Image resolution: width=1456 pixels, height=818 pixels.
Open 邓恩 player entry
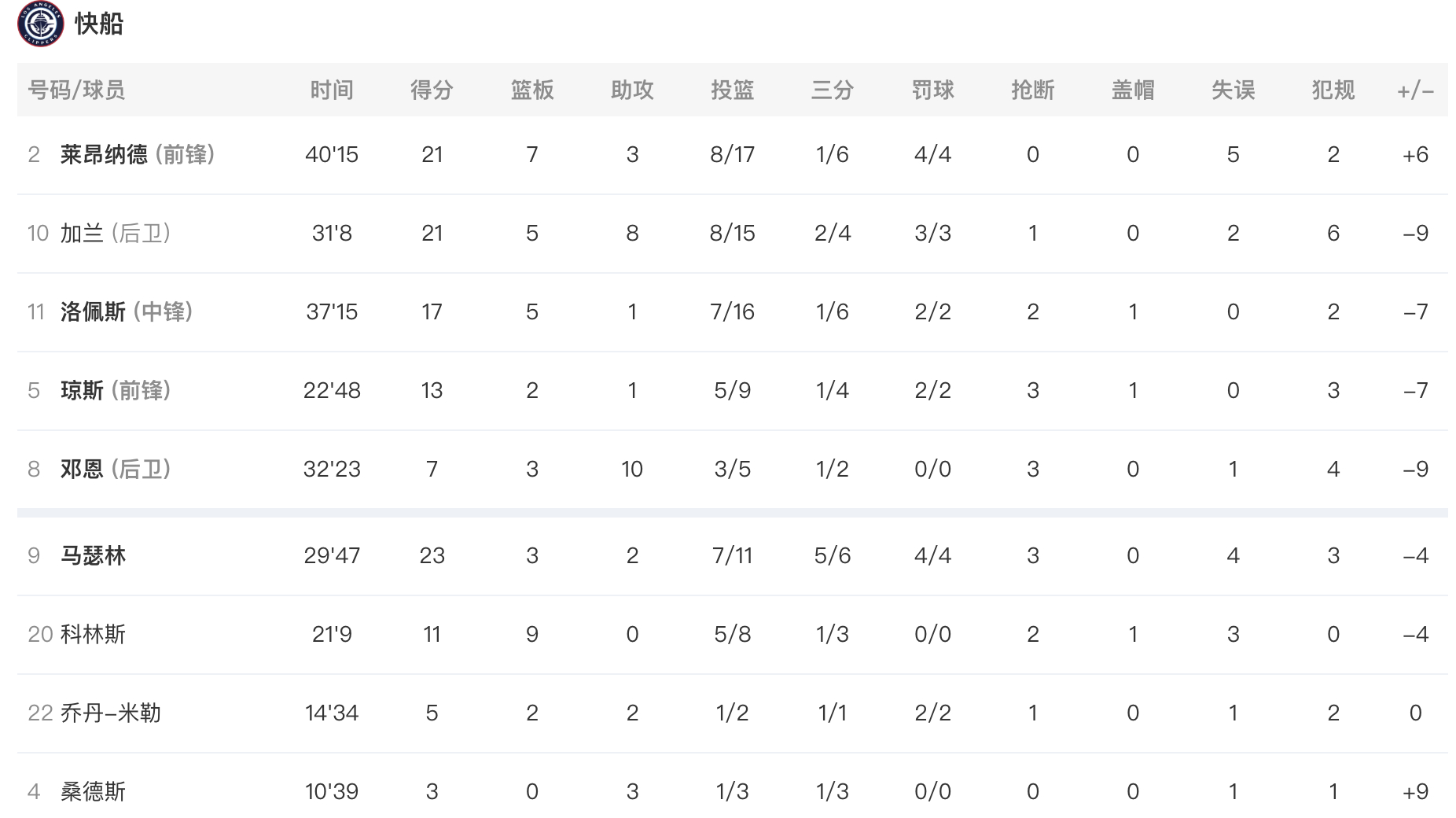tap(82, 469)
